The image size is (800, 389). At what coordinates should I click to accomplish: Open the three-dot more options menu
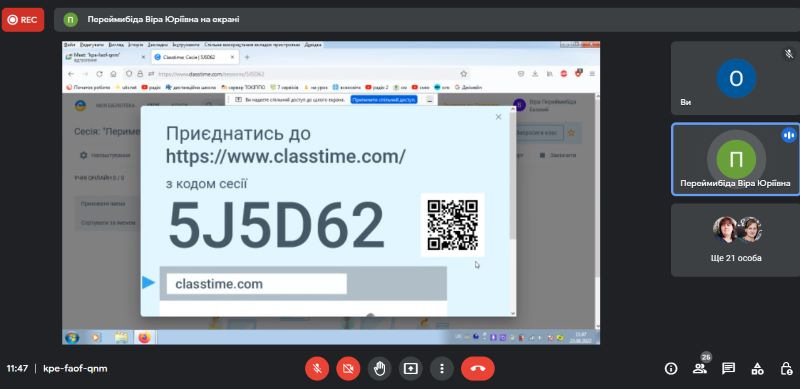point(442,368)
